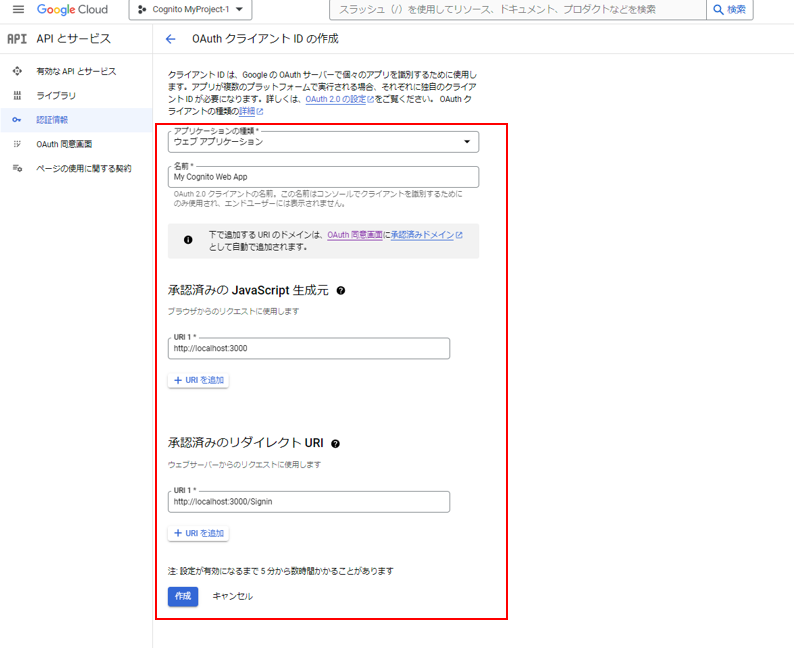
Task: Go back using the left arrow icon
Action: tap(171, 39)
